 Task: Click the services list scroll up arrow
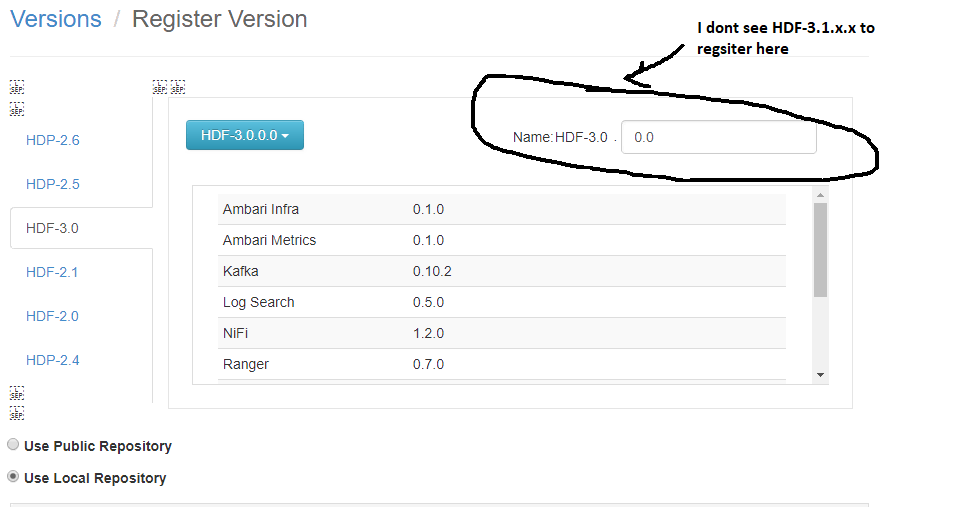[x=820, y=195]
